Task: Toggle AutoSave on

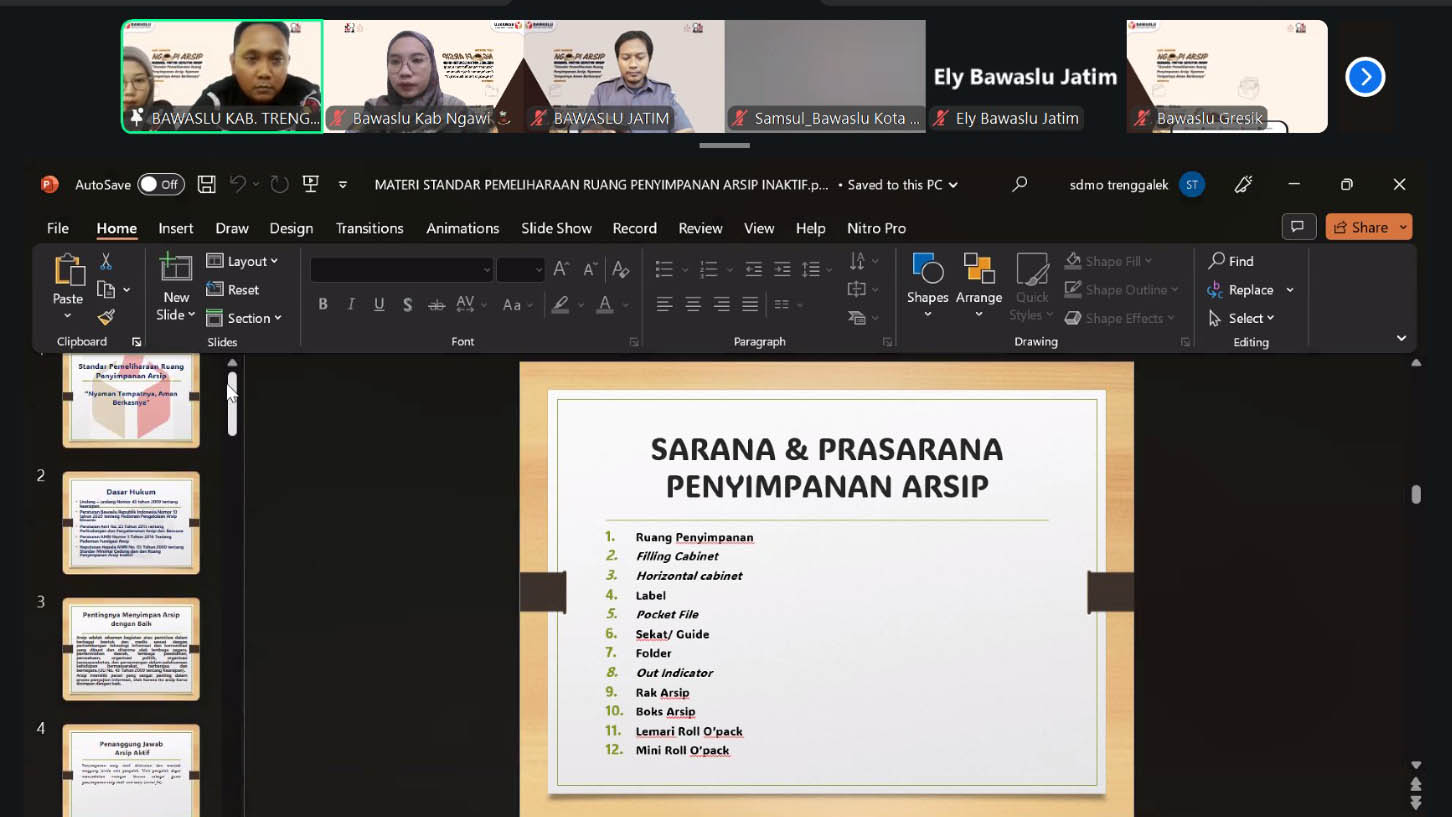Action: tap(160, 184)
